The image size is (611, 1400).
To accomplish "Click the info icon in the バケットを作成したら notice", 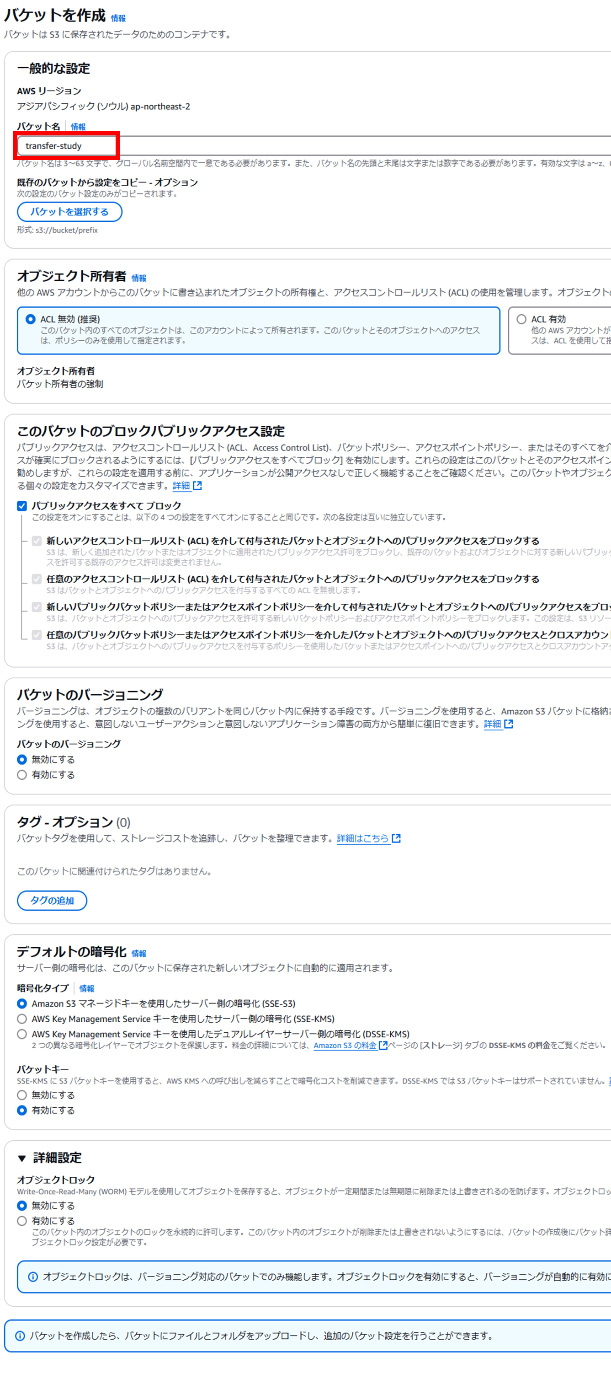I will click(21, 1335).
